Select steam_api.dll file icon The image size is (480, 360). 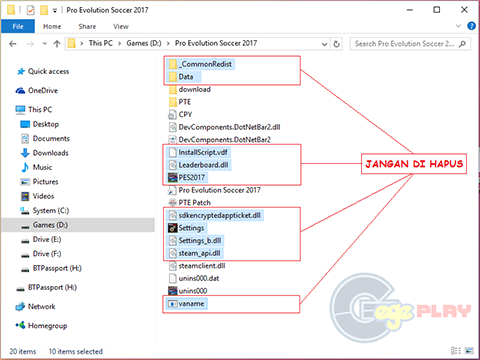click(x=172, y=253)
